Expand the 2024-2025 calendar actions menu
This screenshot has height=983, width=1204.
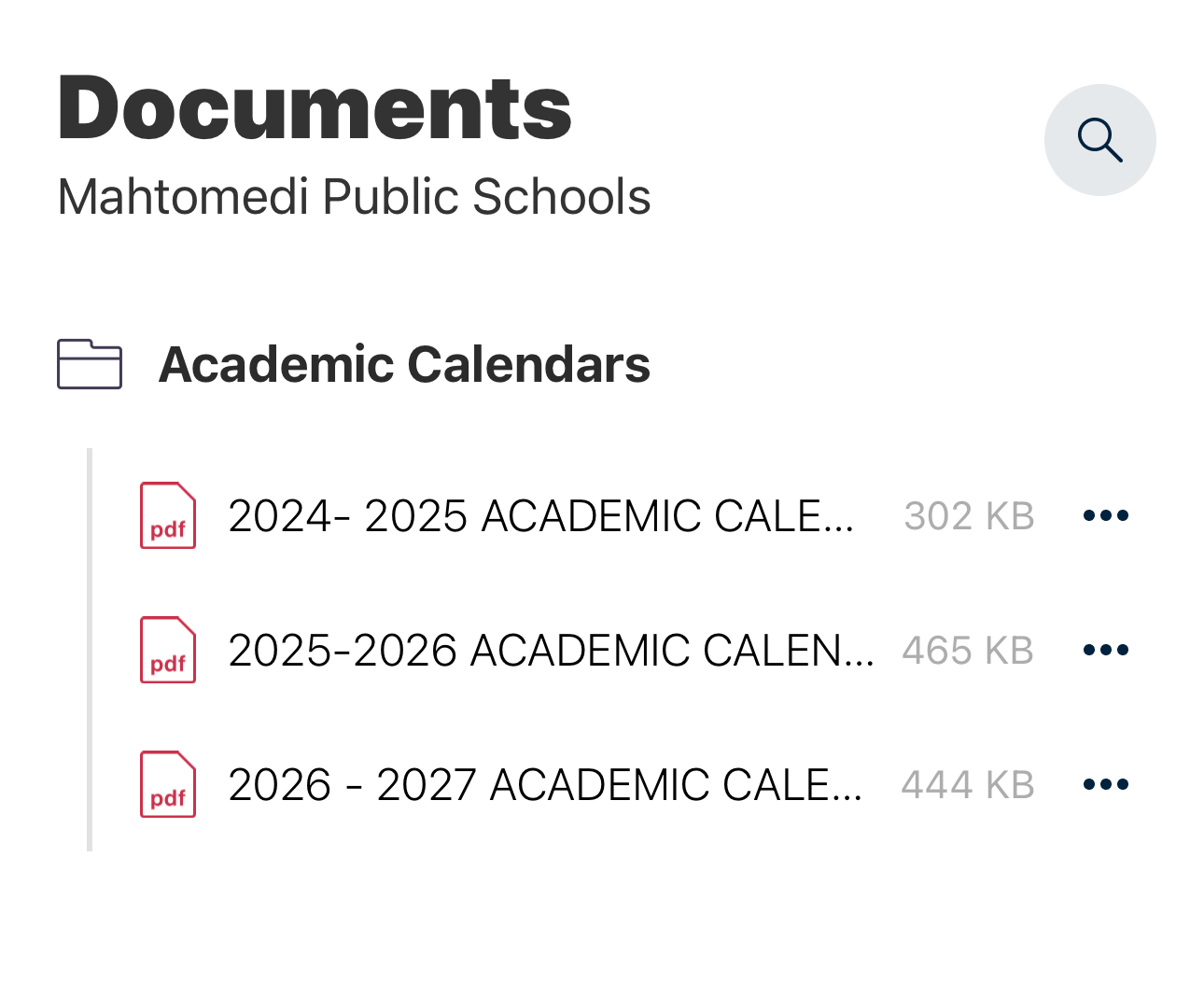pyautogui.click(x=1105, y=514)
